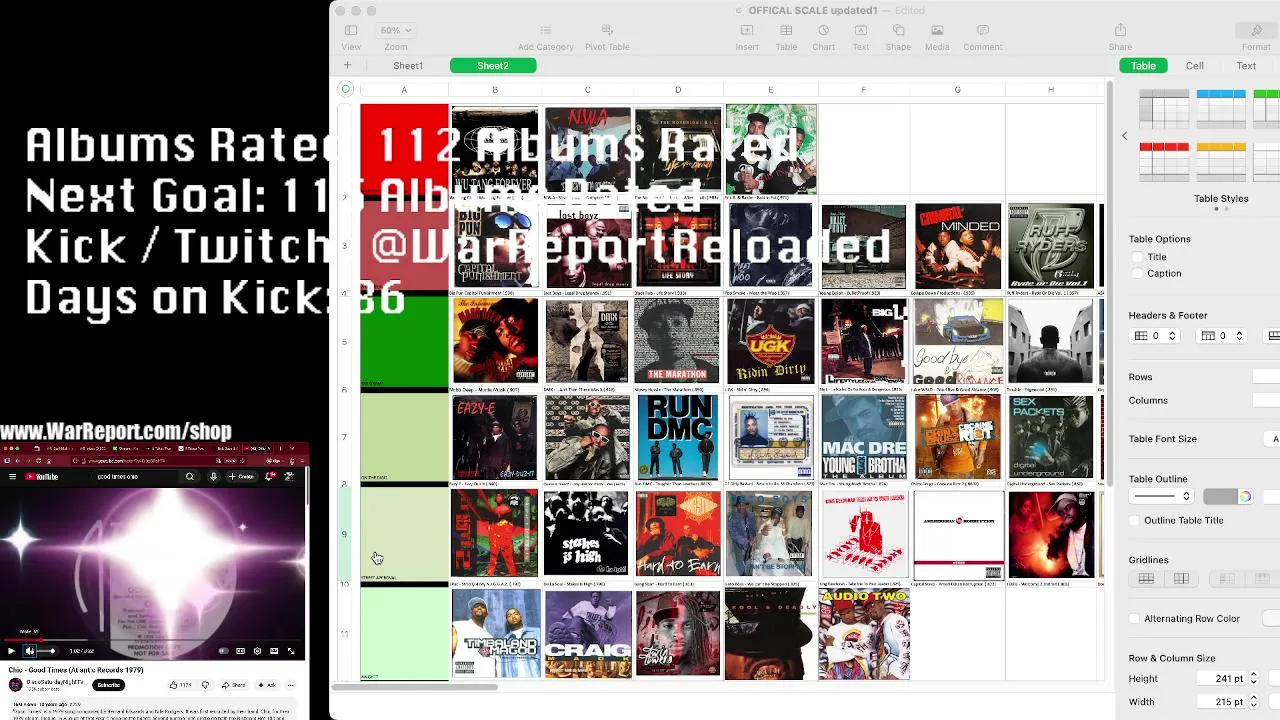
Task: Click the YouTube Subscribe button
Action: pyautogui.click(x=109, y=685)
